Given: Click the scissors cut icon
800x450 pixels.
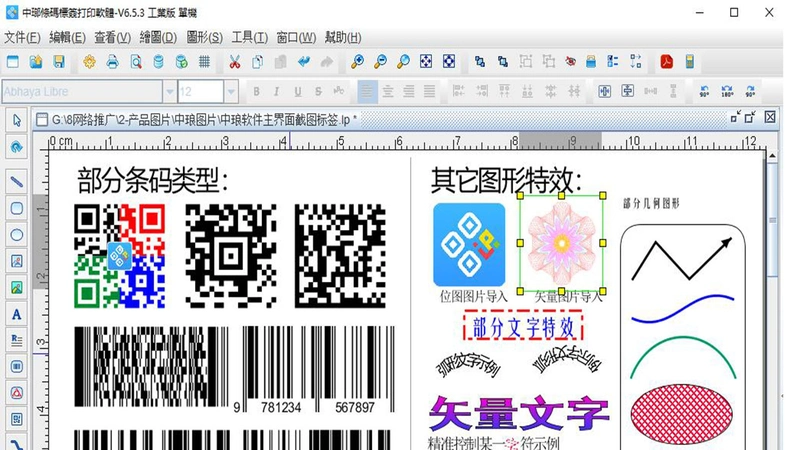Looking at the screenshot, I should pyautogui.click(x=234, y=62).
